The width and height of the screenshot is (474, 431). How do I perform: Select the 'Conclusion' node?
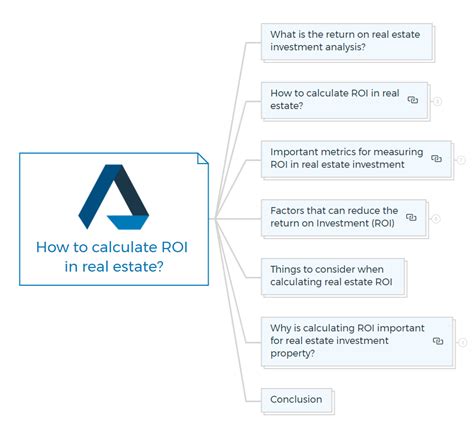(x=296, y=400)
